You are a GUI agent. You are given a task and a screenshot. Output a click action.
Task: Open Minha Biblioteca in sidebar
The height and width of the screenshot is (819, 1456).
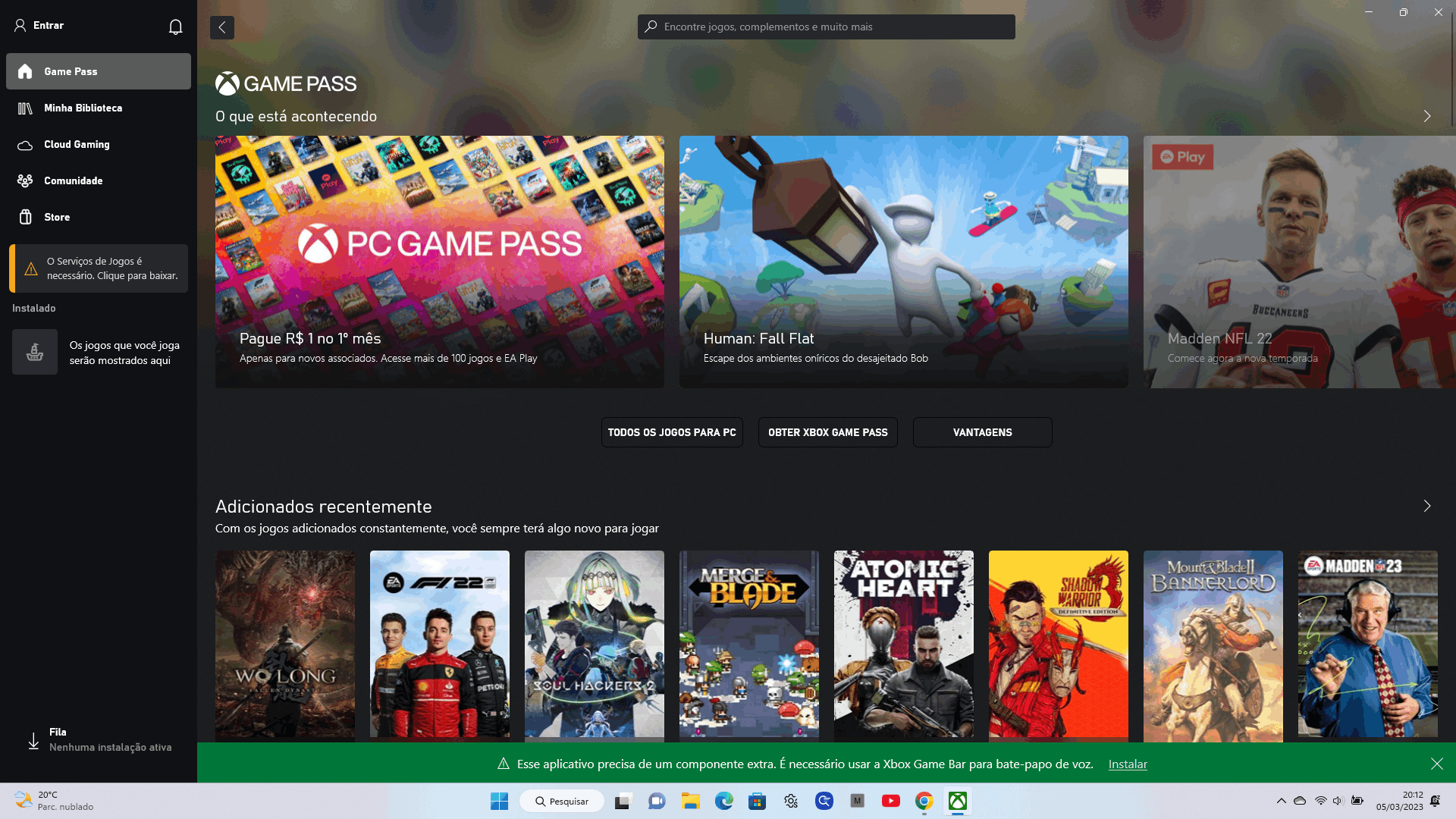click(99, 108)
